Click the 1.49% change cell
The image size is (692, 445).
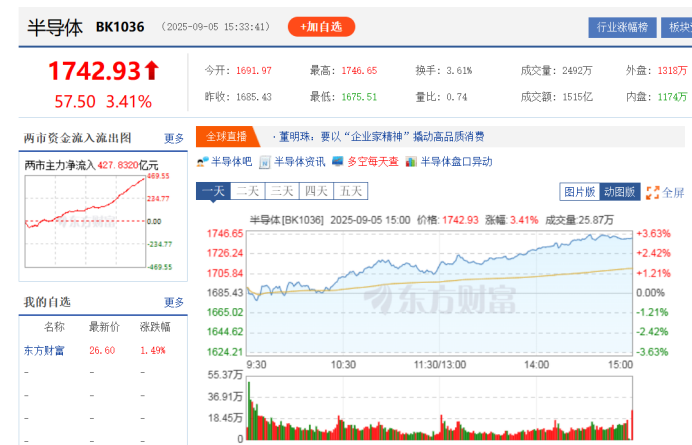[153, 351]
